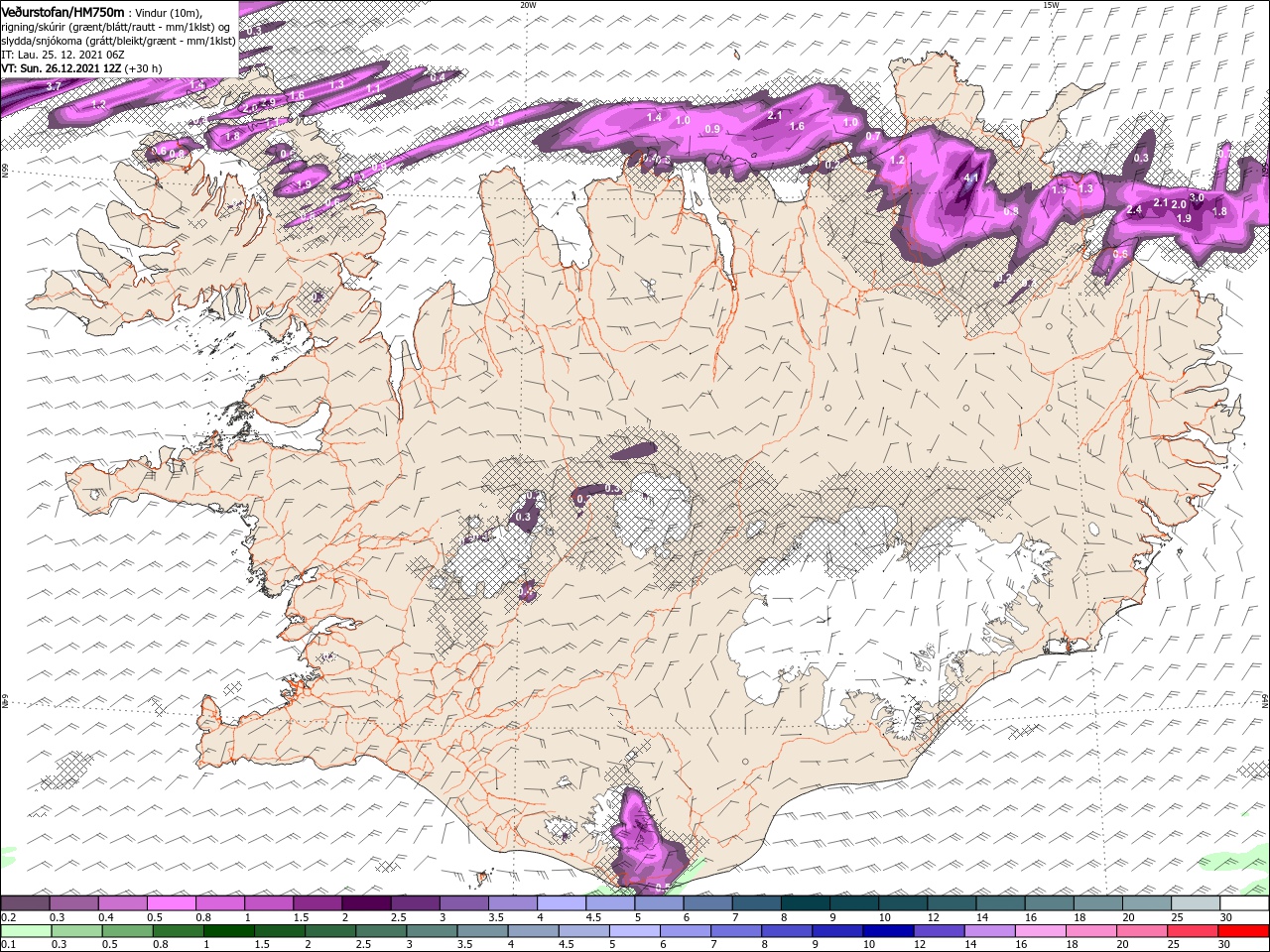
Task: Select the snow legend swatch labeled 18
Action: 1099,903
